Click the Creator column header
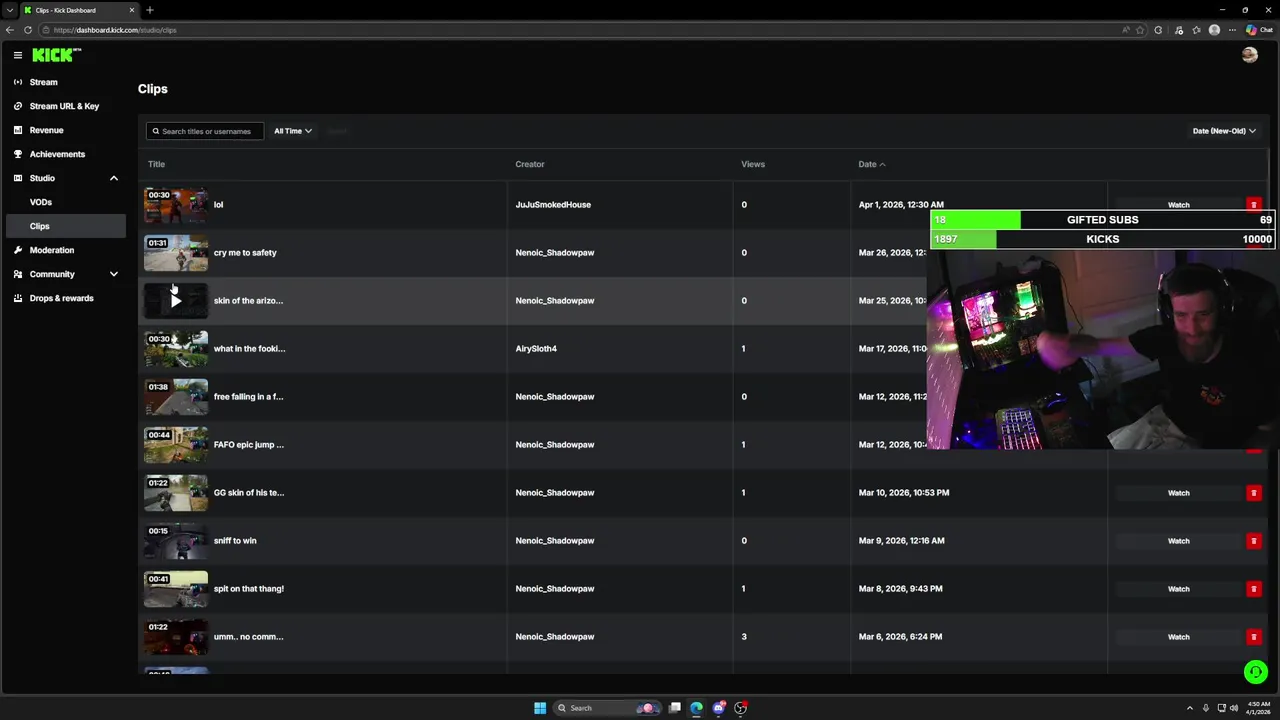Image resolution: width=1280 pixels, height=720 pixels. click(x=530, y=164)
